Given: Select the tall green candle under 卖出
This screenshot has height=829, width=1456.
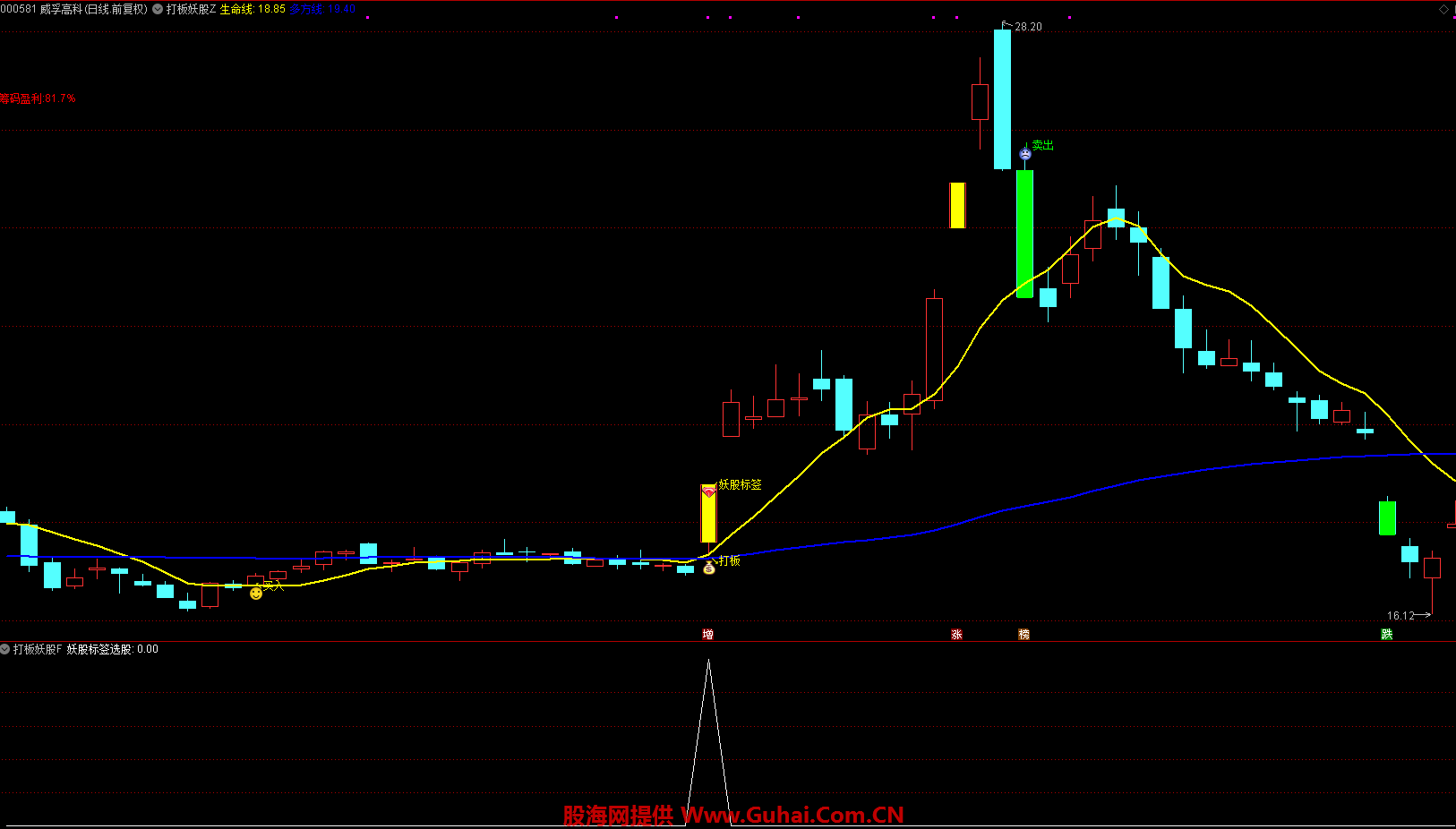Looking at the screenshot, I should click(1024, 234).
